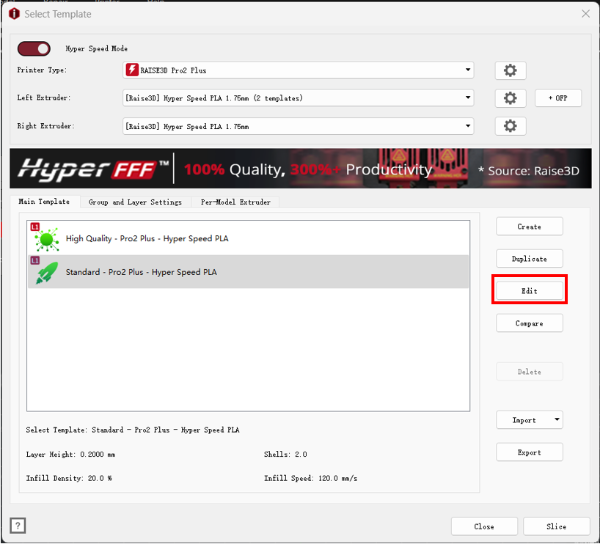Switch to Per-Model Extruder tab
Image resolution: width=600 pixels, height=544 pixels.
click(x=236, y=202)
